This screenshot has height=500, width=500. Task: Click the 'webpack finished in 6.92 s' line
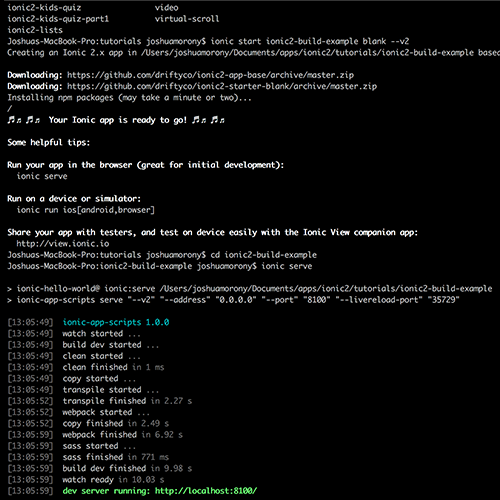[122, 435]
